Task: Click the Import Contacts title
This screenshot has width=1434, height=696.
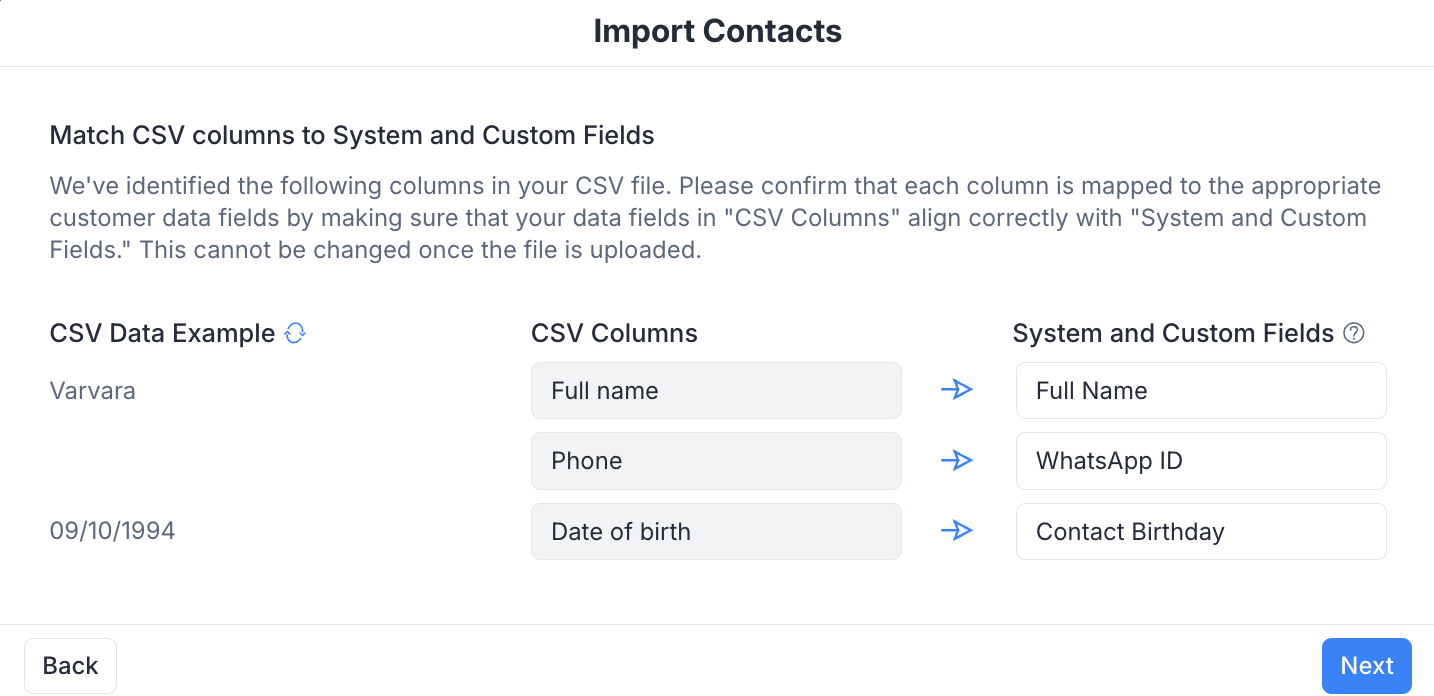Action: tap(717, 31)
